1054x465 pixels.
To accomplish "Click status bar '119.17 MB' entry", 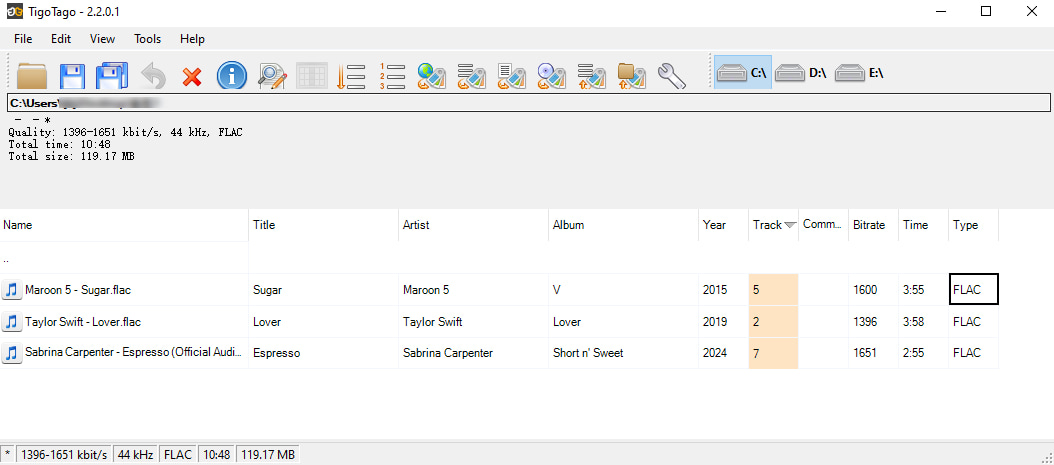I will pyautogui.click(x=268, y=455).
